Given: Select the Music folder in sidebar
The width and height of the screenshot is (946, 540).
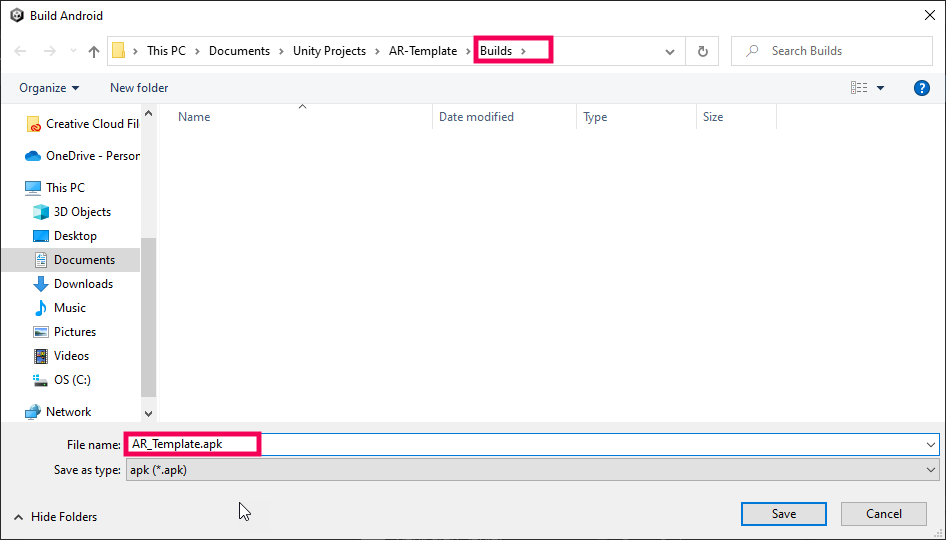Looking at the screenshot, I should [x=69, y=308].
